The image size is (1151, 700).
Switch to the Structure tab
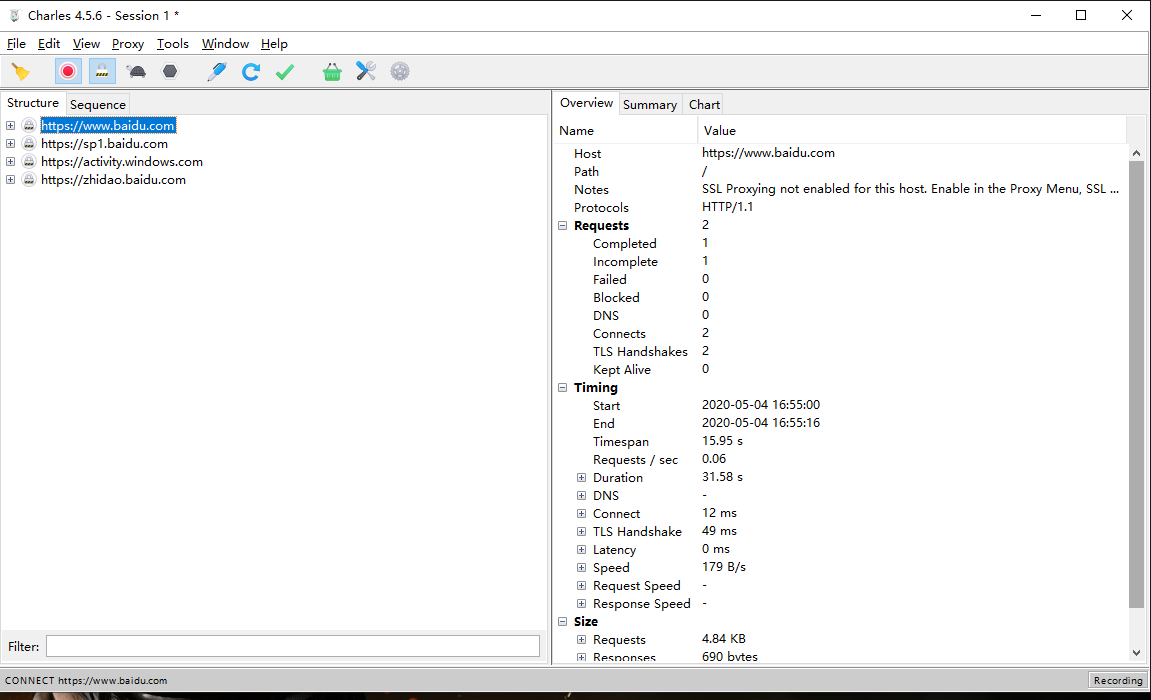(33, 103)
